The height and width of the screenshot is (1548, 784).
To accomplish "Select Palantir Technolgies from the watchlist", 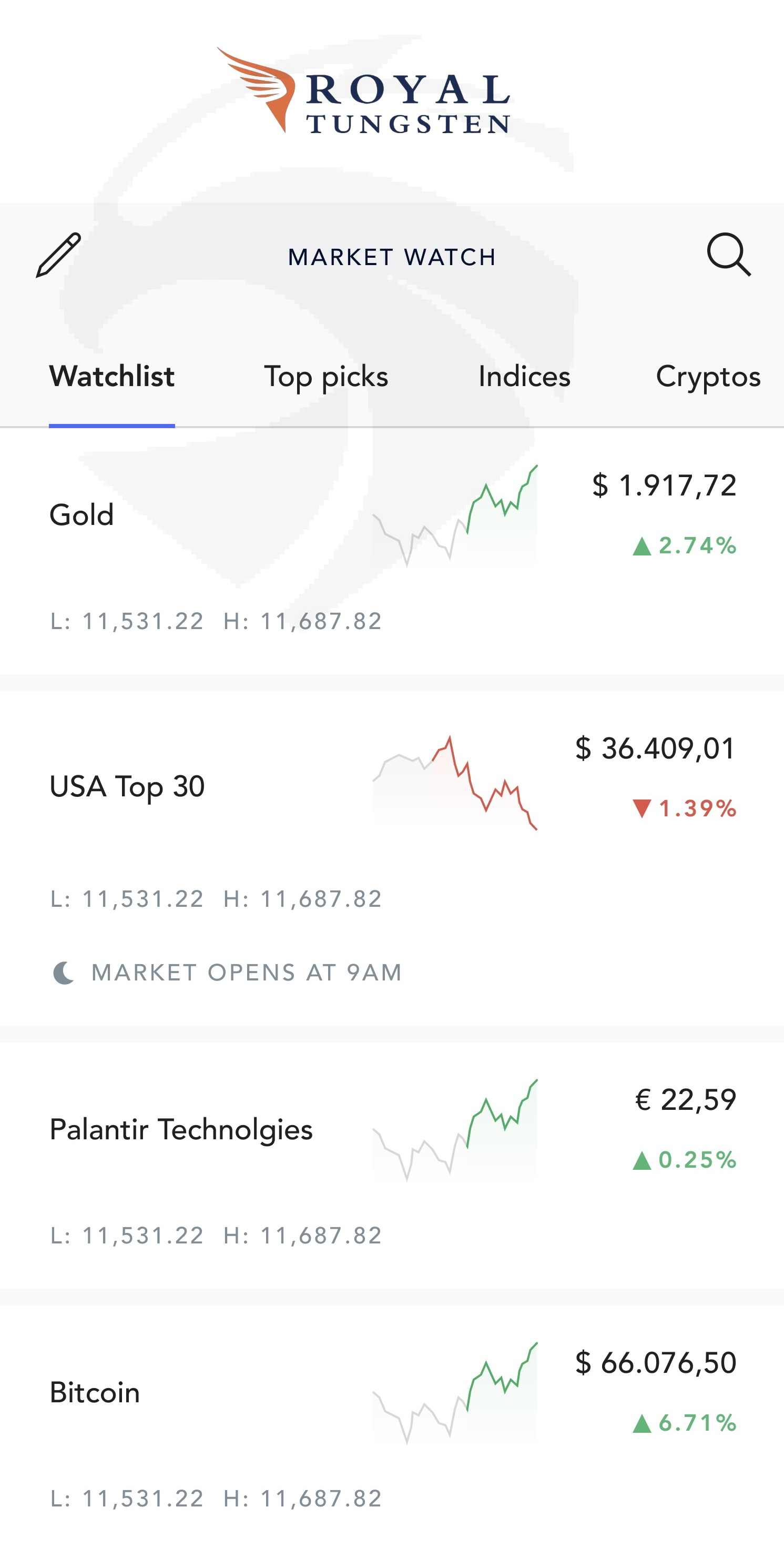I will (x=181, y=1130).
